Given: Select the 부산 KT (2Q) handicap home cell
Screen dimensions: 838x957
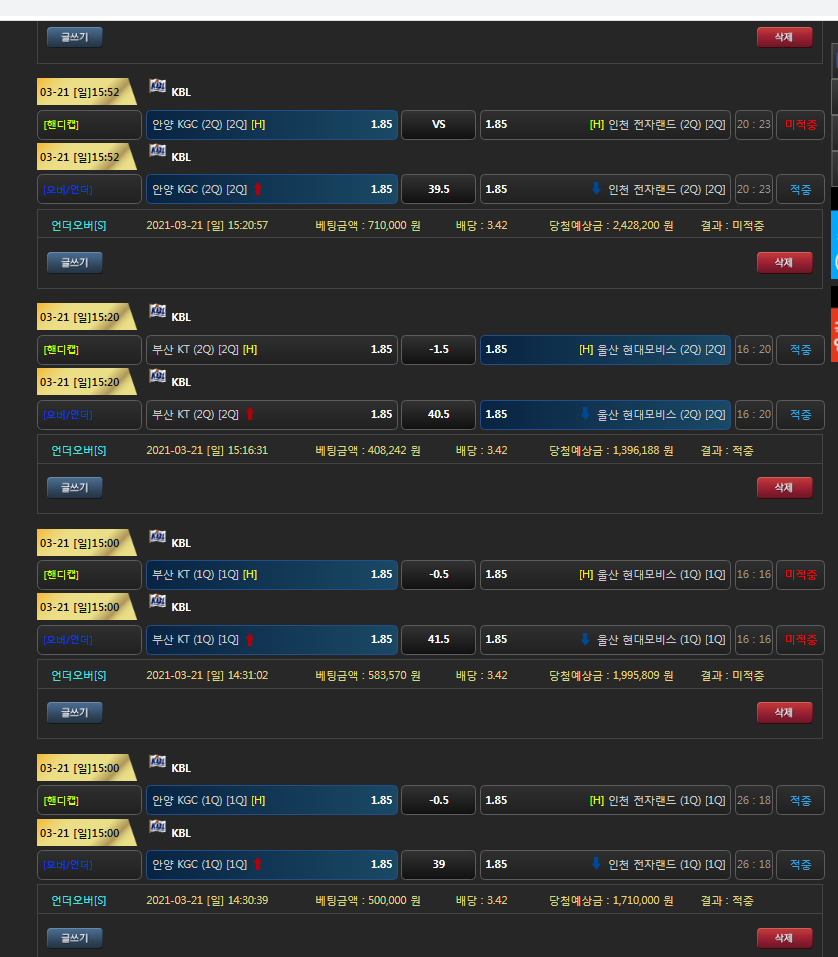Looking at the screenshot, I should pos(271,350).
